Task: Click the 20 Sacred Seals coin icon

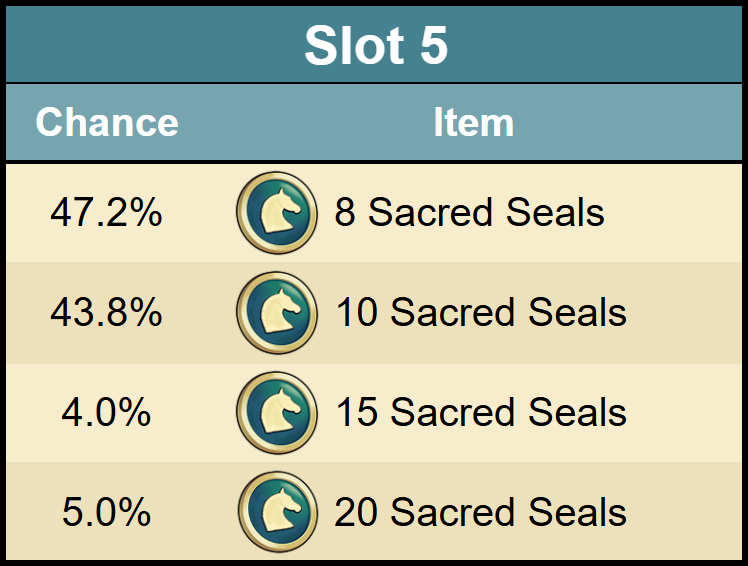Action: point(278,512)
